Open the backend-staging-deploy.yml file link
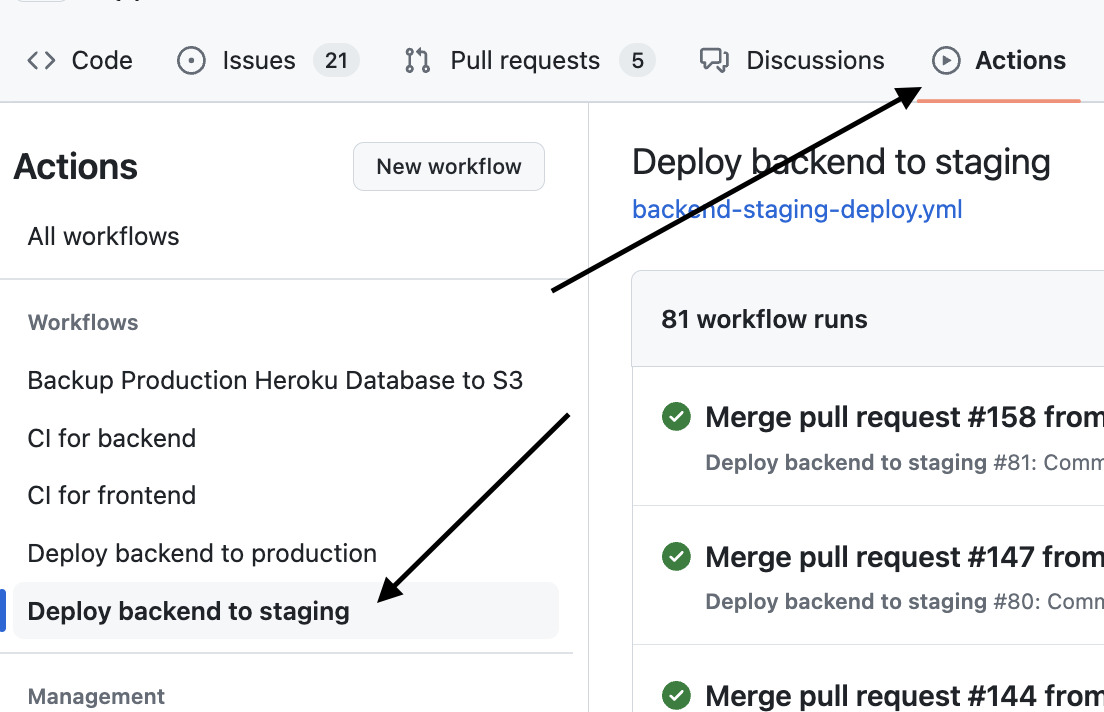 tap(797, 209)
